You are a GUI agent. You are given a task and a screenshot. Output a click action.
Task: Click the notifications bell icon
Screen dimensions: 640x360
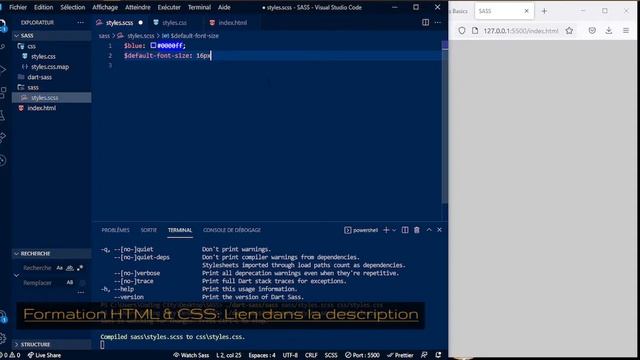[x=438, y=355]
